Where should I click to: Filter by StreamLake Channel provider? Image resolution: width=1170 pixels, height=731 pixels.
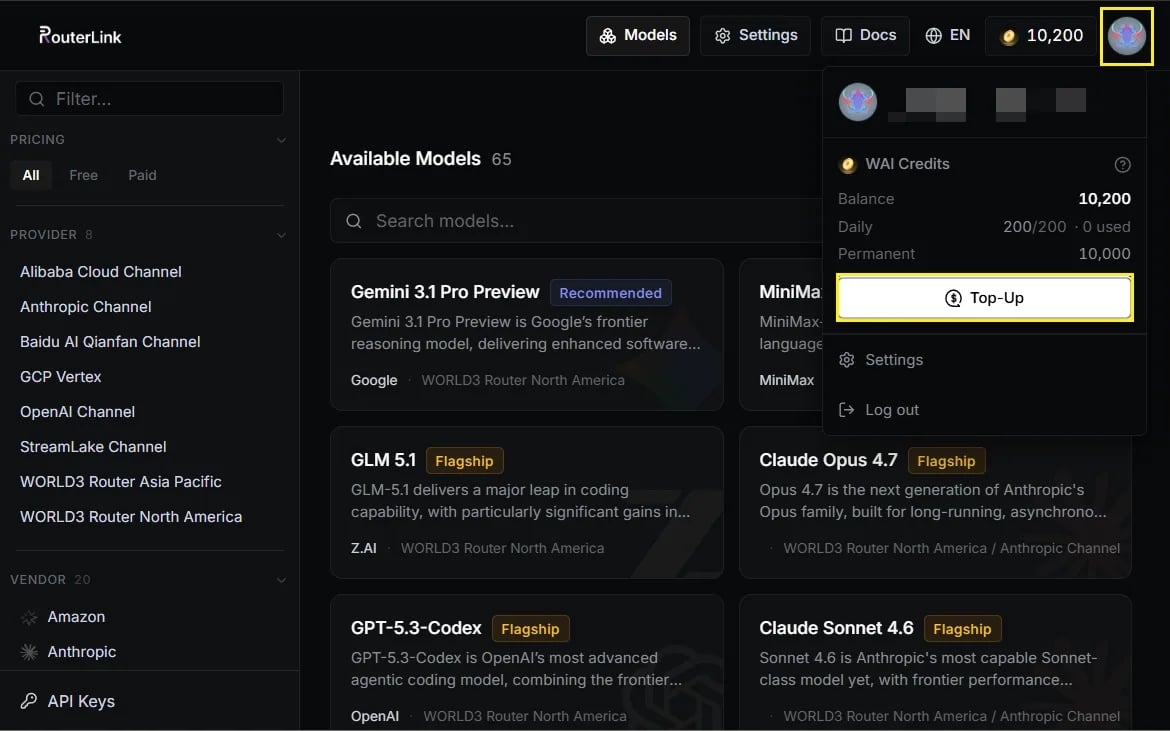(x=93, y=447)
